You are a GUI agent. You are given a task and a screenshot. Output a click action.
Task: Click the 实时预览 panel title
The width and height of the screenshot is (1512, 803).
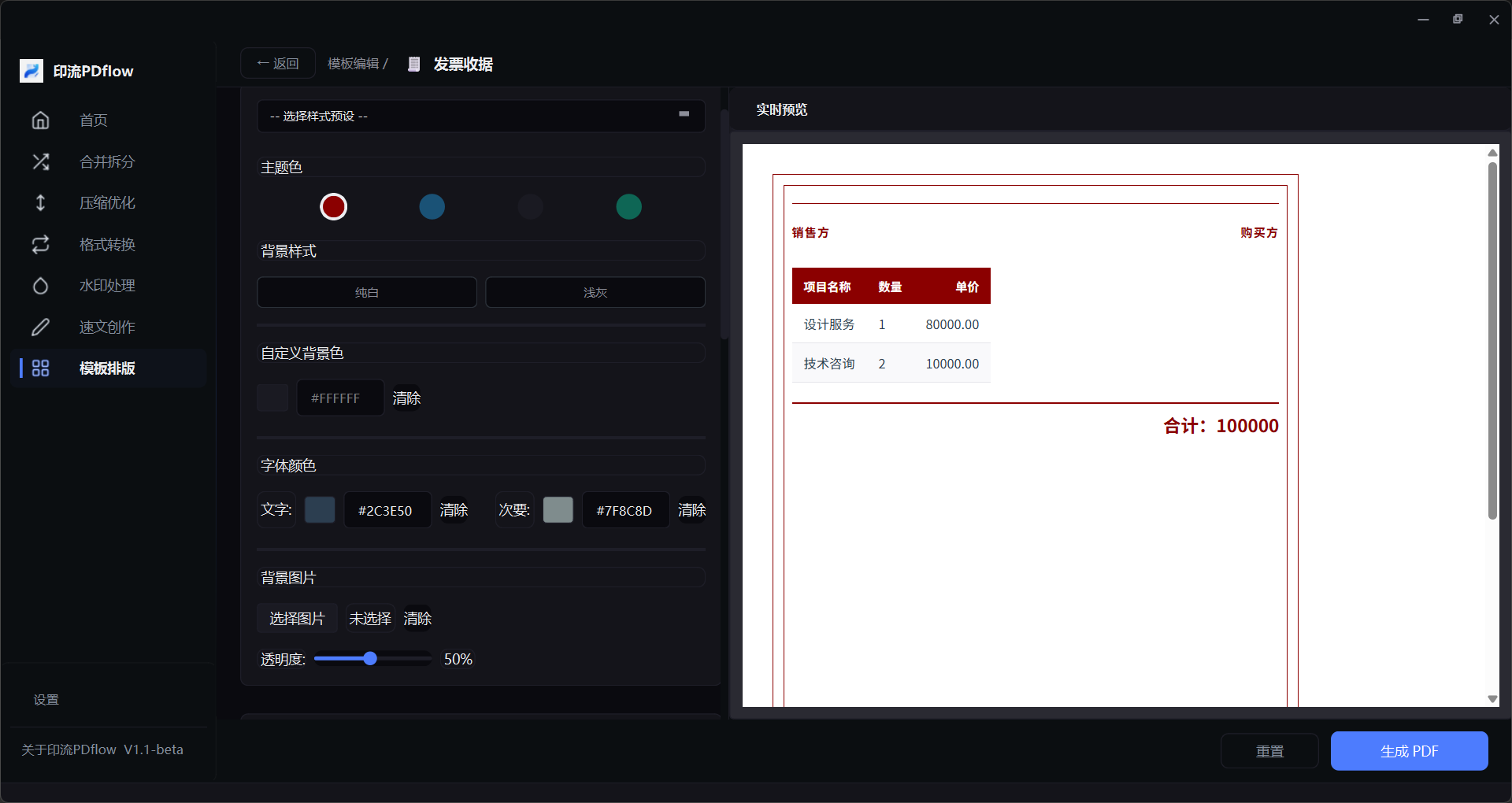tap(781, 109)
